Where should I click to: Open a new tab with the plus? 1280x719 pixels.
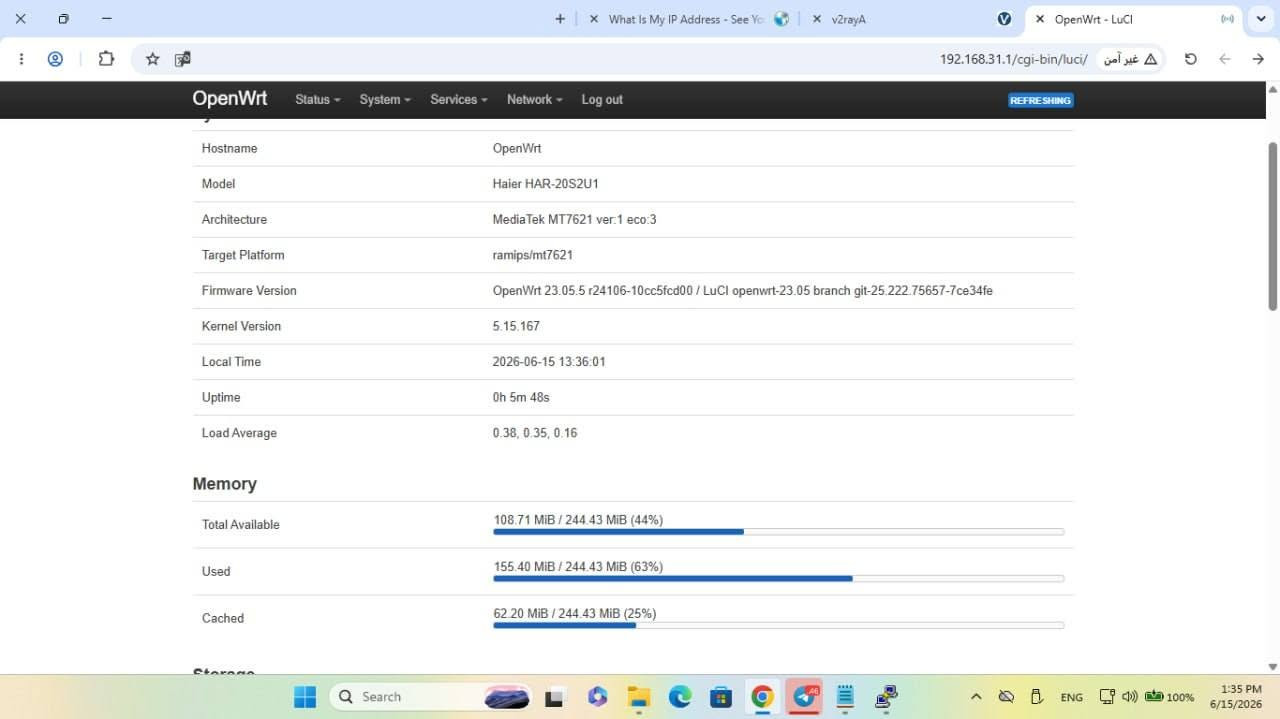pos(560,19)
